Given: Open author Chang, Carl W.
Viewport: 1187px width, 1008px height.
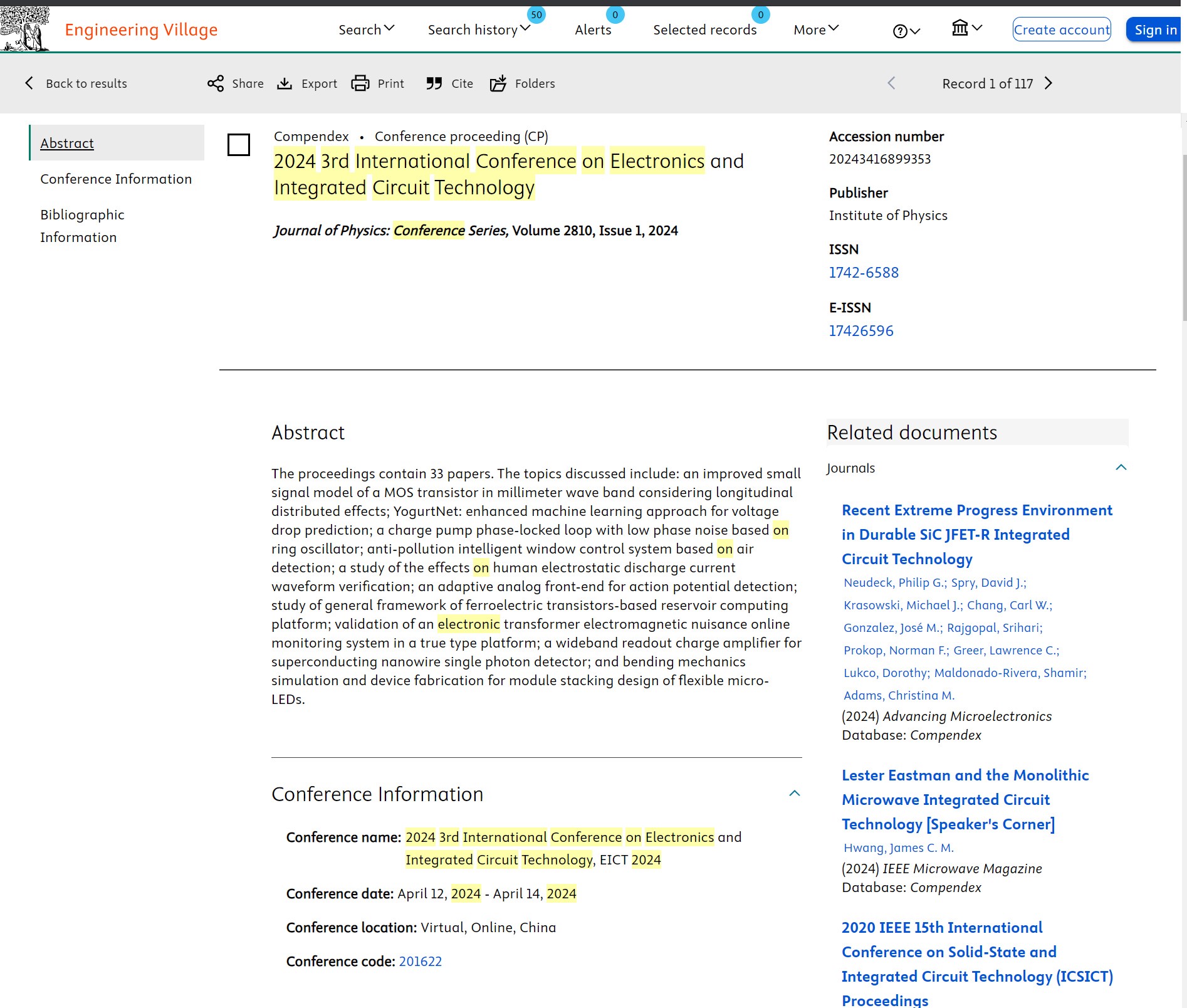Looking at the screenshot, I should click(x=1008, y=605).
